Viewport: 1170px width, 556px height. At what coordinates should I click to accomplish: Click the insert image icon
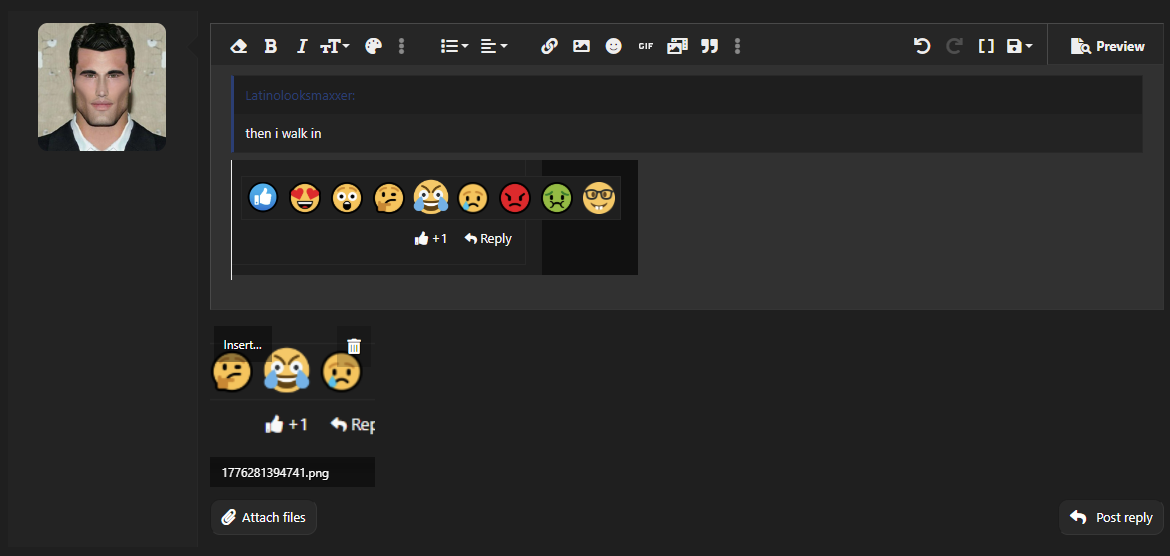pos(581,46)
